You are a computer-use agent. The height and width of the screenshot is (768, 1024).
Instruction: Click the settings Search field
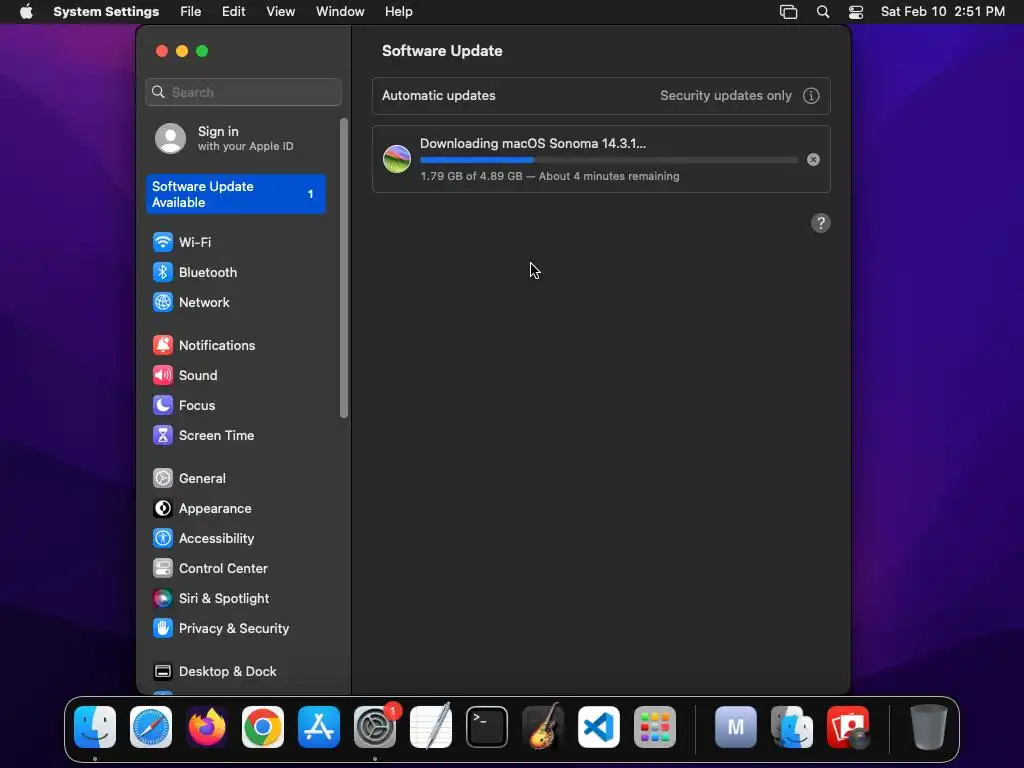point(244,92)
